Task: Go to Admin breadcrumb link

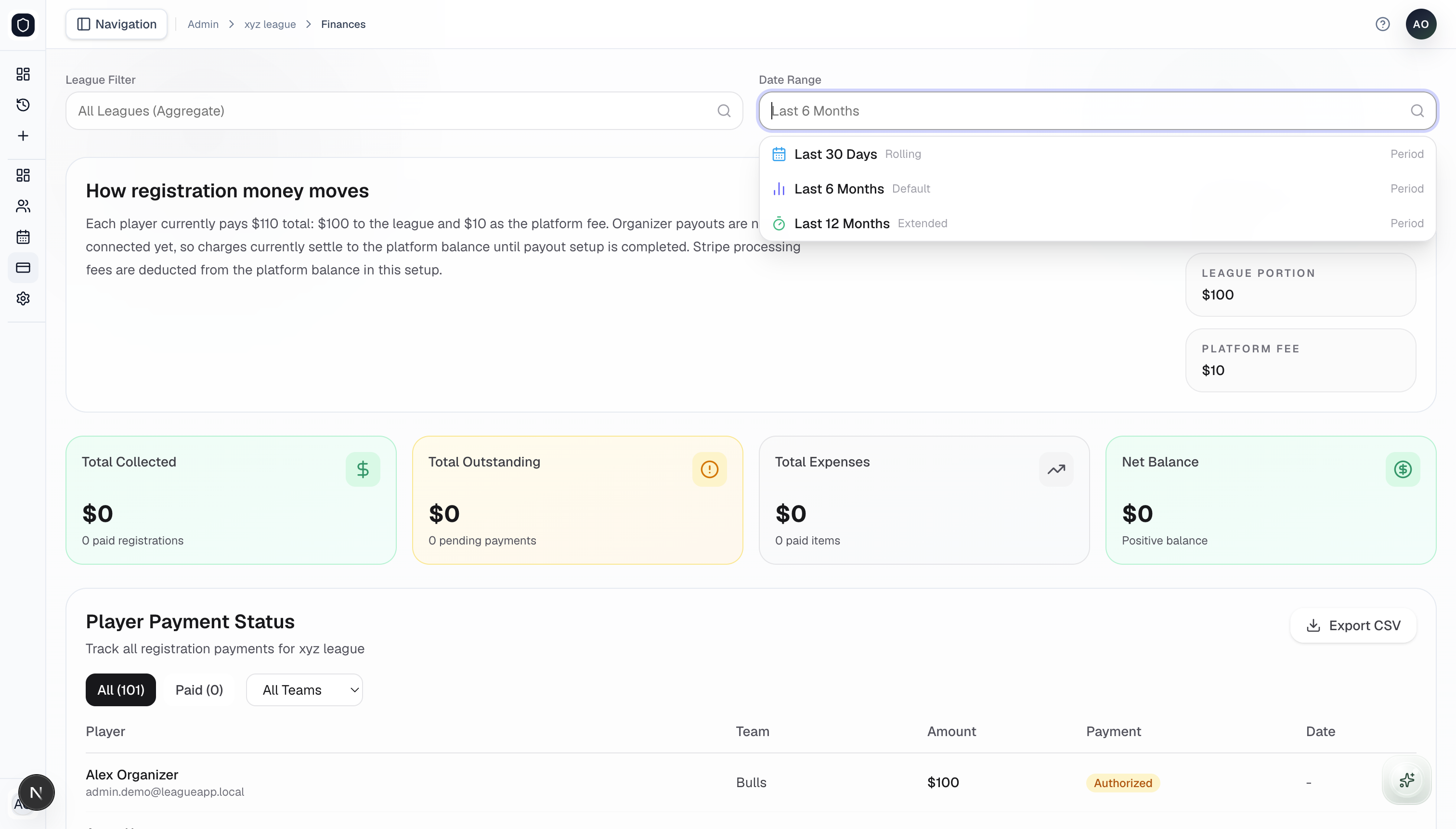Action: pyautogui.click(x=203, y=25)
